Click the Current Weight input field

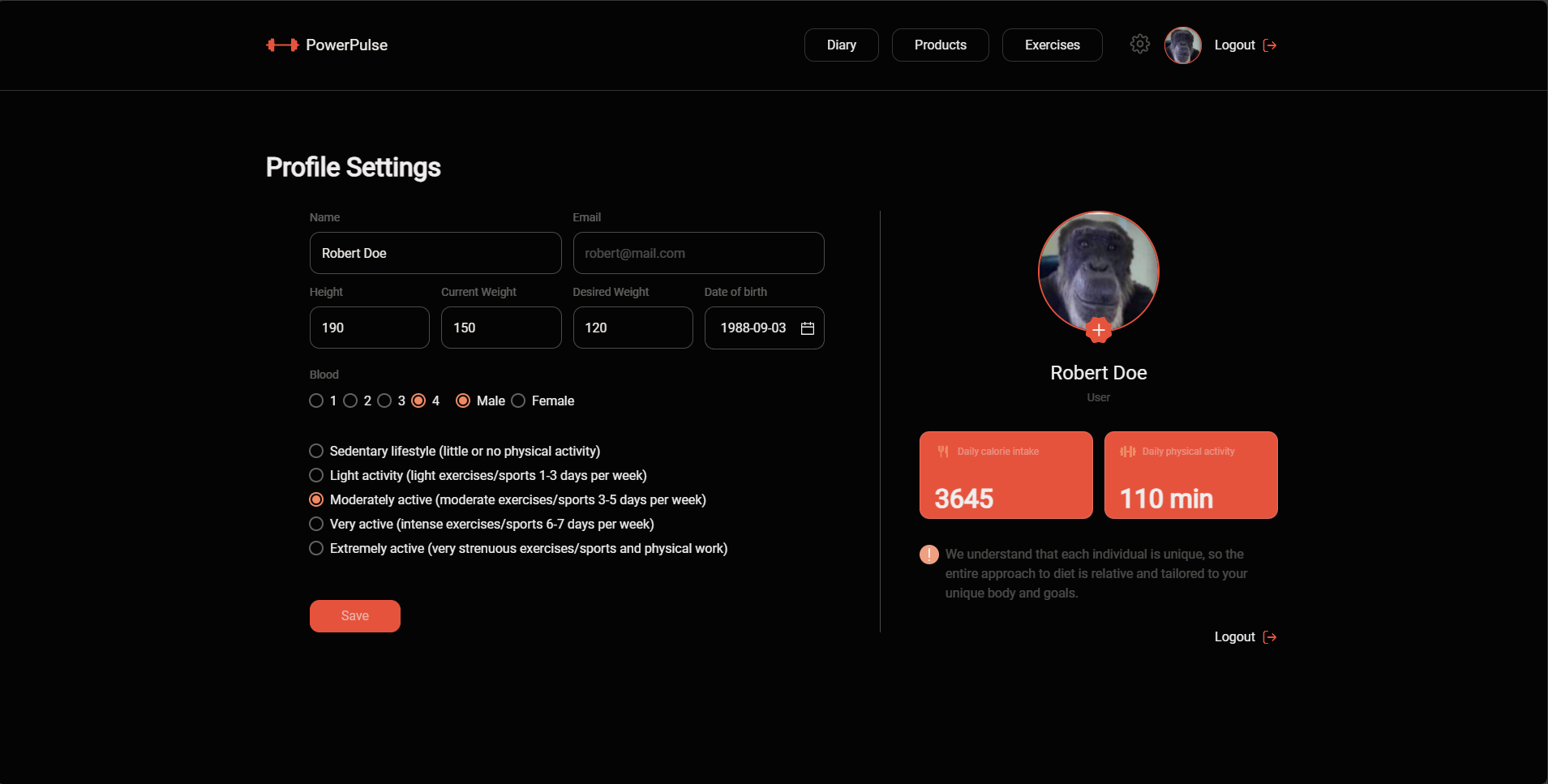pyautogui.click(x=501, y=328)
